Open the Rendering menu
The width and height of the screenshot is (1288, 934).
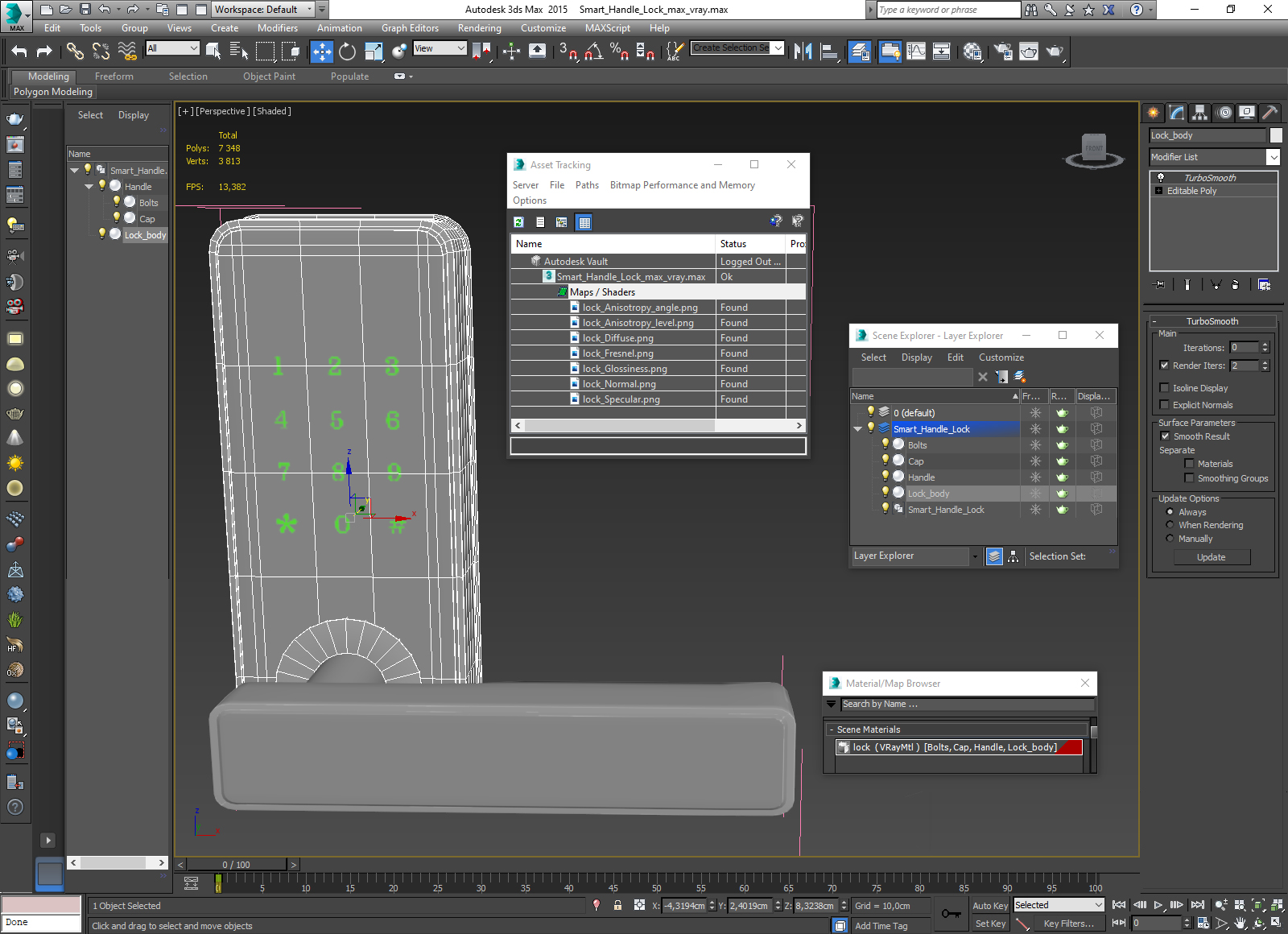pyautogui.click(x=479, y=28)
